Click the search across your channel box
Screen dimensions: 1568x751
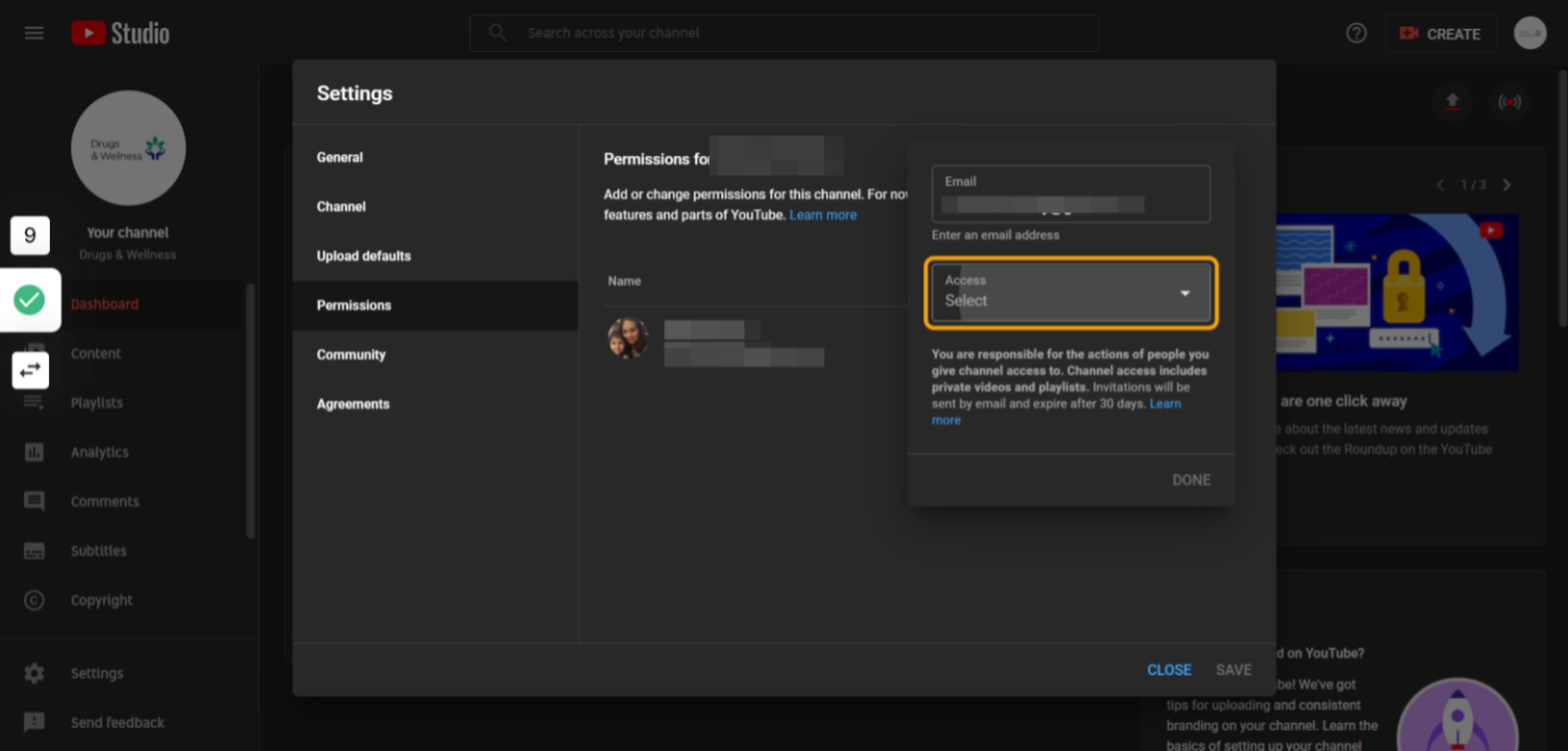point(784,33)
